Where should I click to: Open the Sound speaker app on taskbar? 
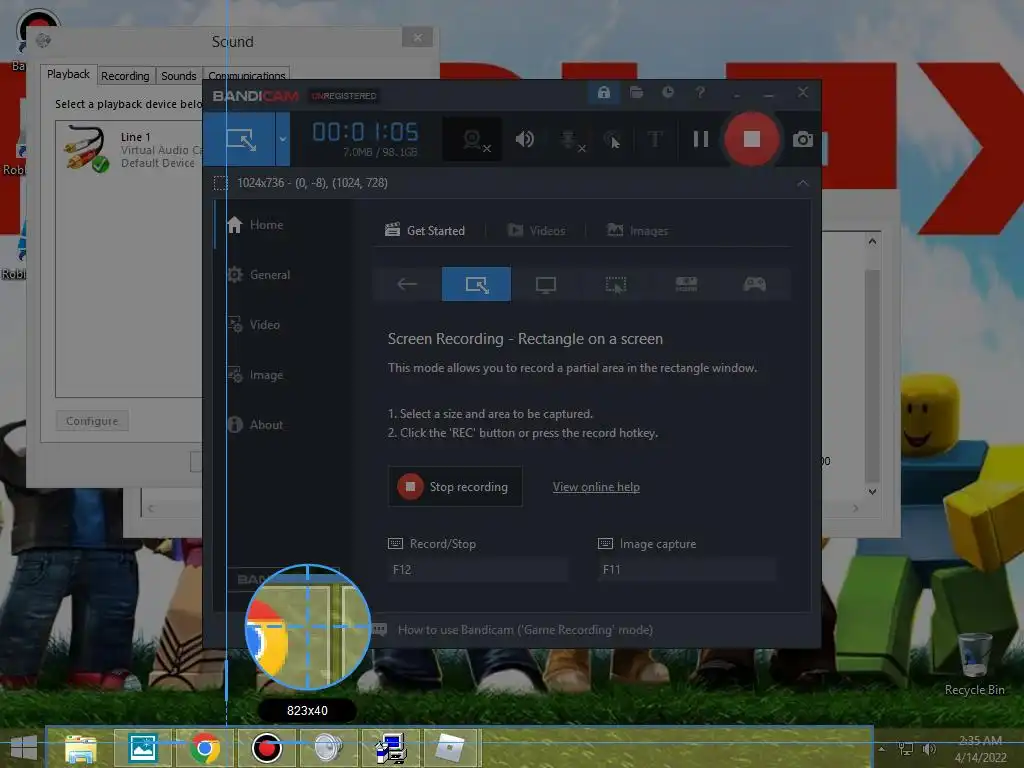[x=328, y=748]
